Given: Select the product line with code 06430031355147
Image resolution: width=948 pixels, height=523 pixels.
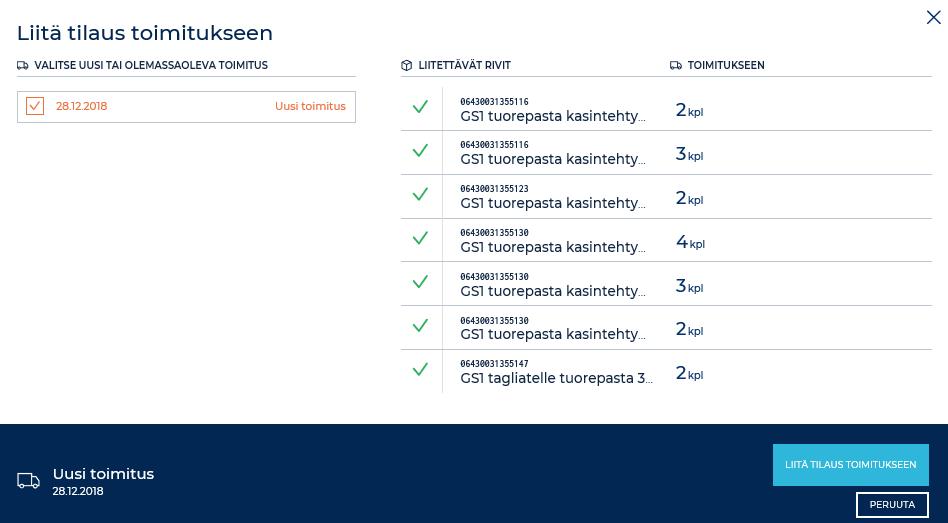Looking at the screenshot, I should (666, 371).
